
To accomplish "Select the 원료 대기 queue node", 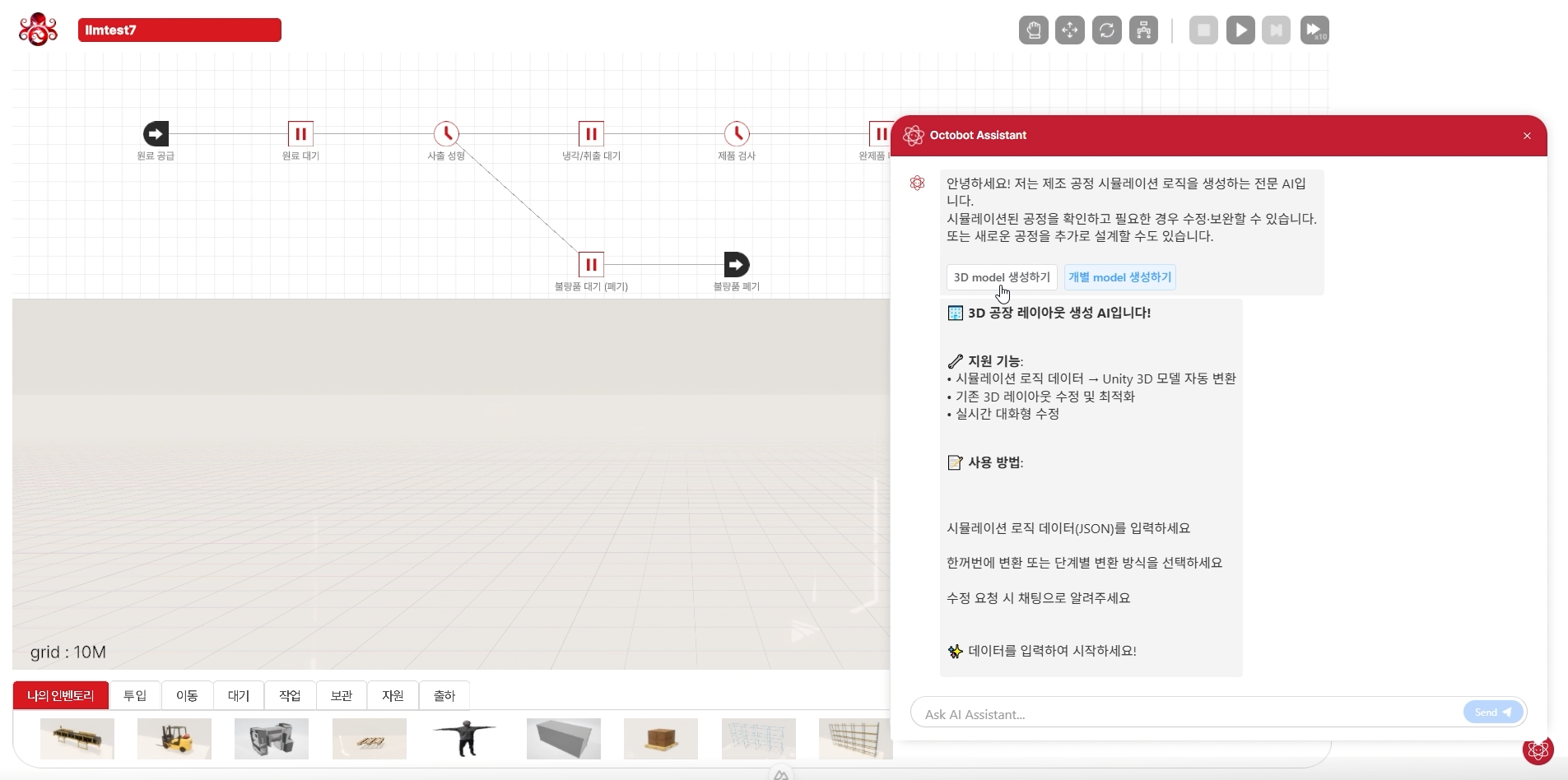I will point(300,133).
